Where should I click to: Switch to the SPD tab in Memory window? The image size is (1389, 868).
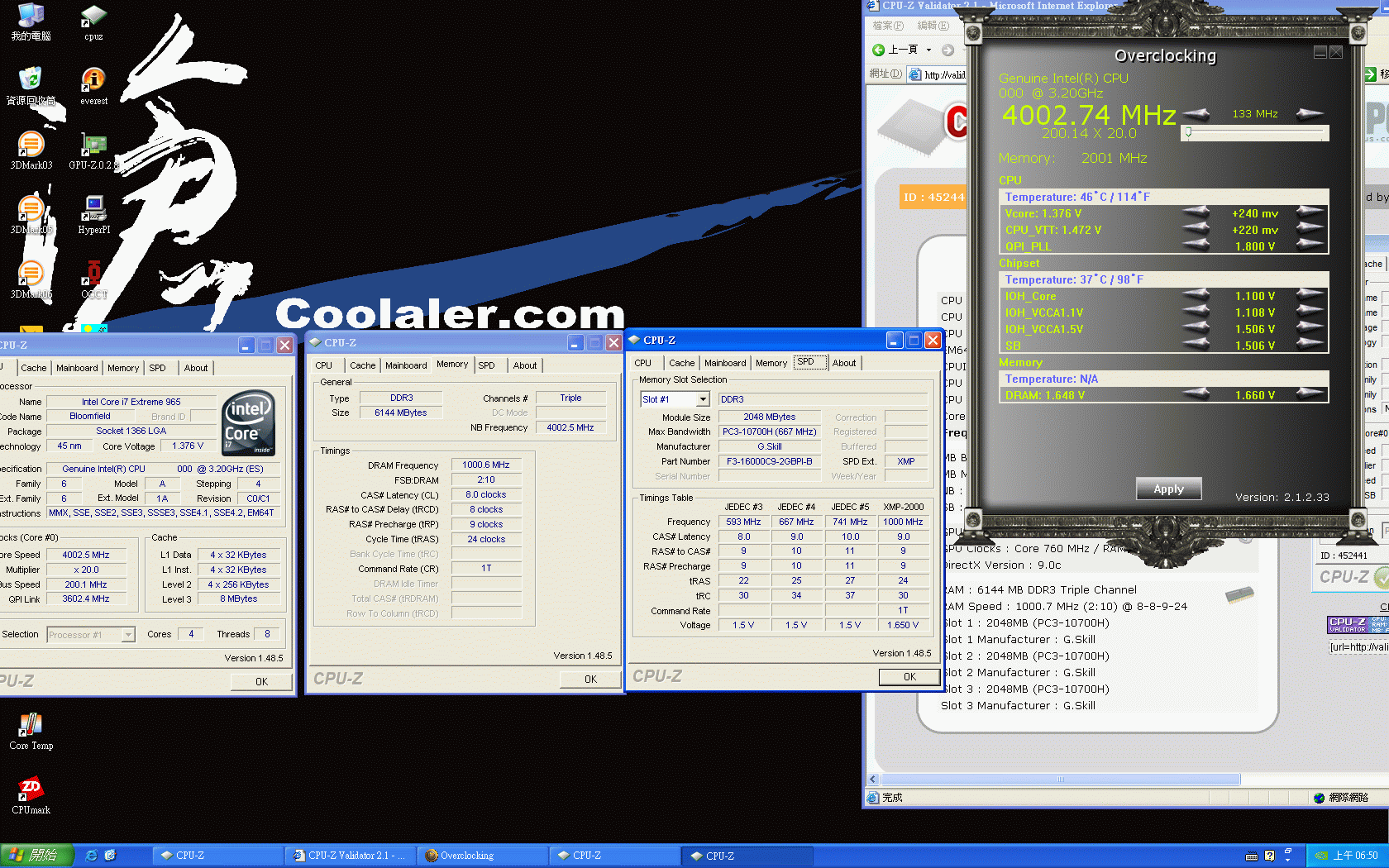coord(486,365)
